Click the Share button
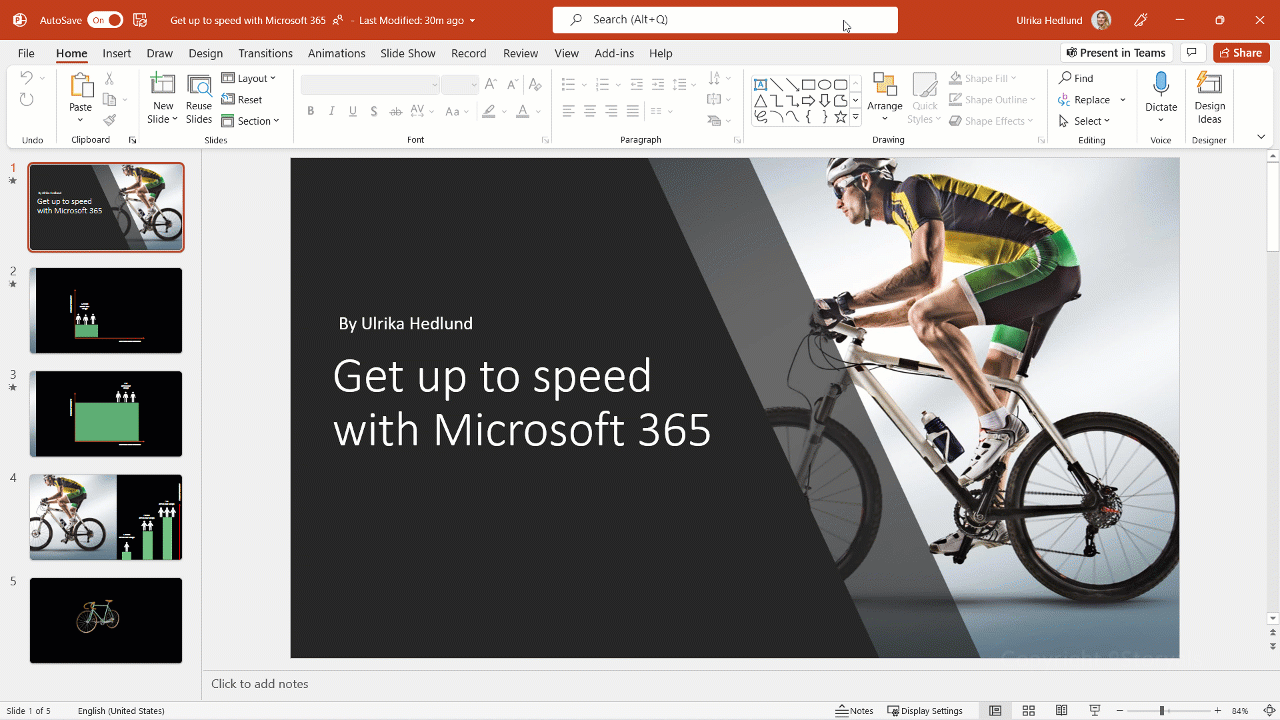 click(1241, 53)
